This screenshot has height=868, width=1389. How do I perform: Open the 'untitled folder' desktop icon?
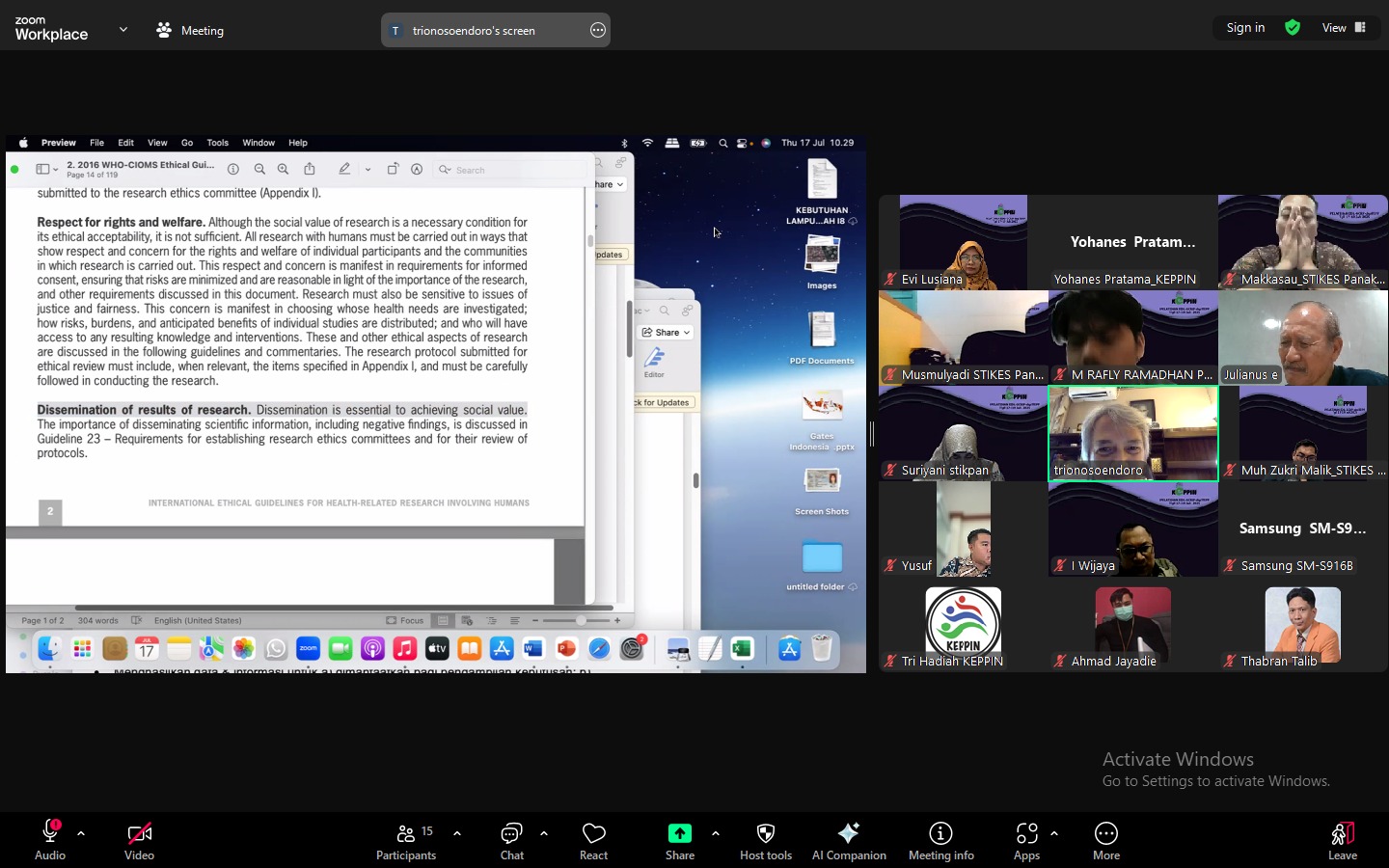tap(822, 565)
